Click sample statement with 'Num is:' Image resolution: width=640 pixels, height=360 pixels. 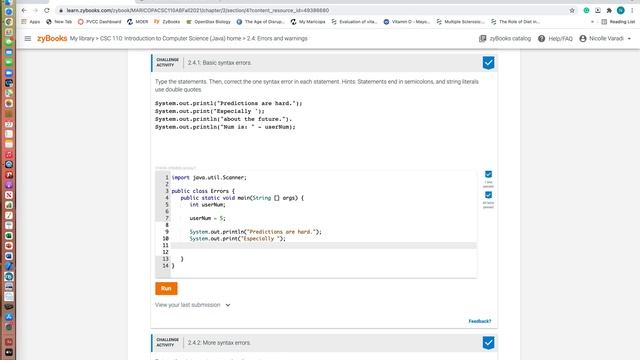click(x=225, y=127)
